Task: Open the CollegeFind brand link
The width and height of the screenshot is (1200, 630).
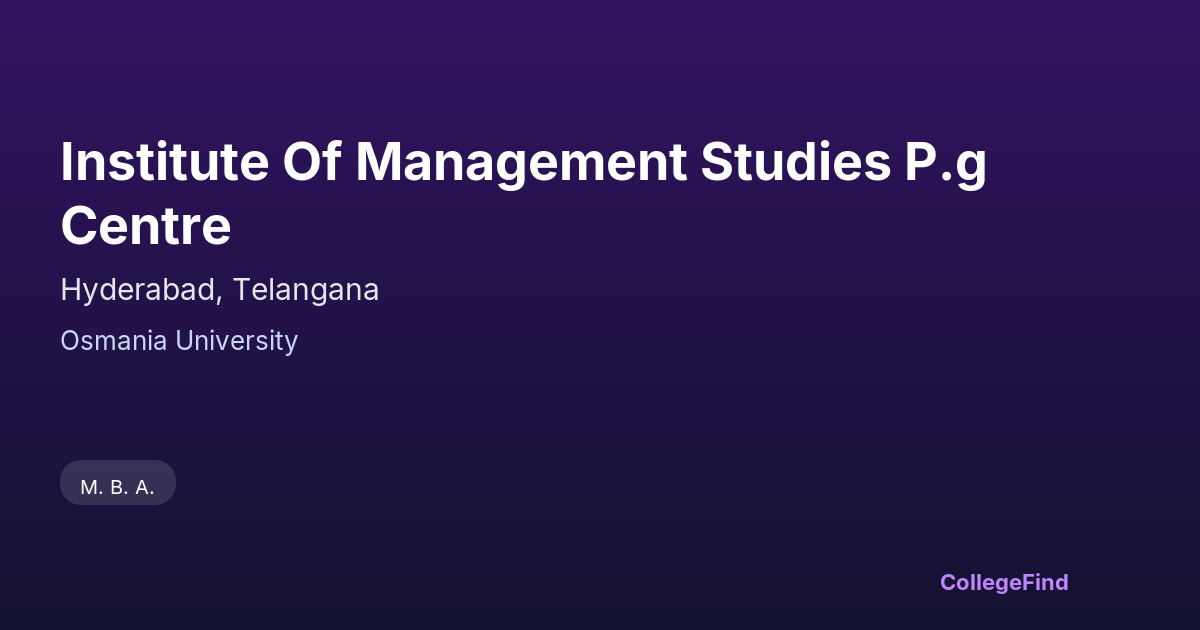Action: [1004, 582]
